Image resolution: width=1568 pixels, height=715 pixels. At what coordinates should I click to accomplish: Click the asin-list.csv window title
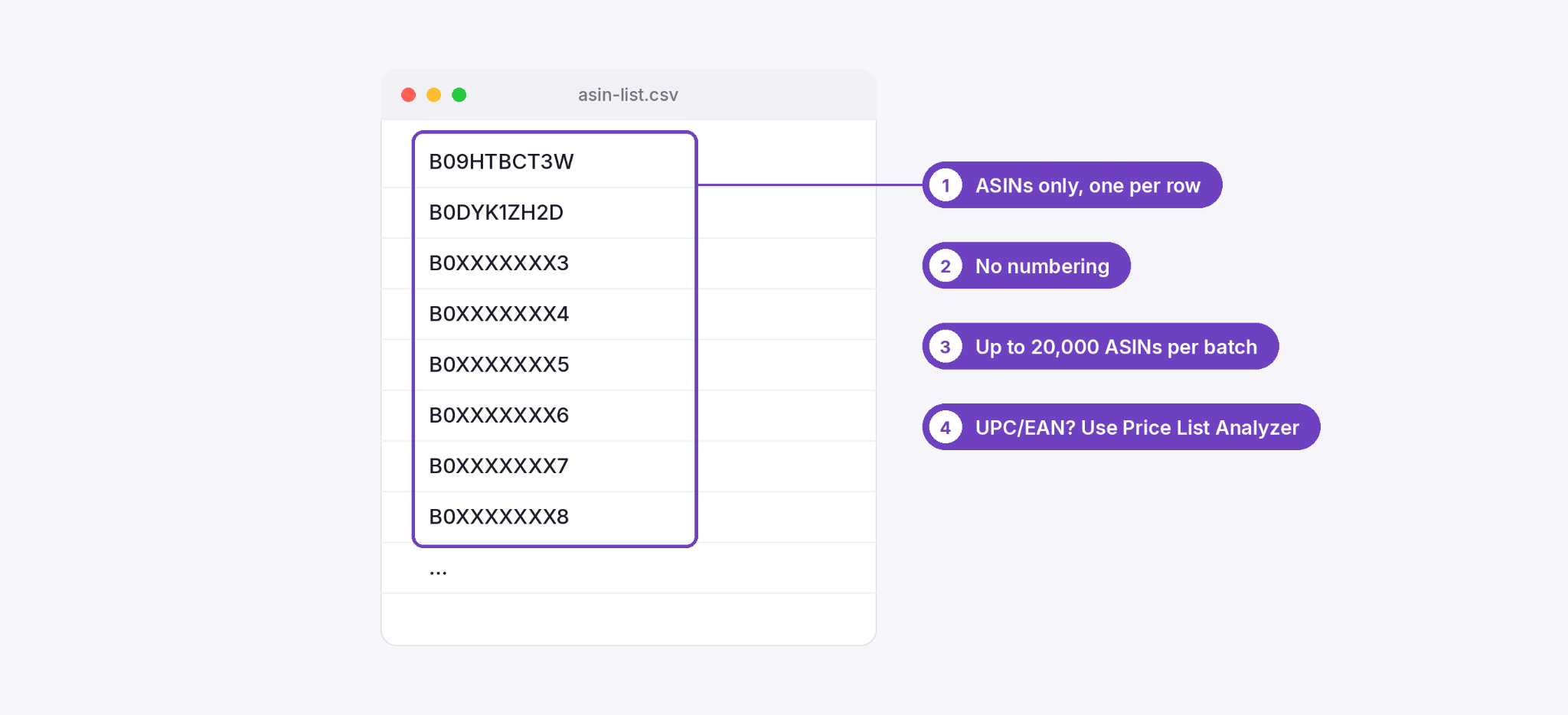628,95
